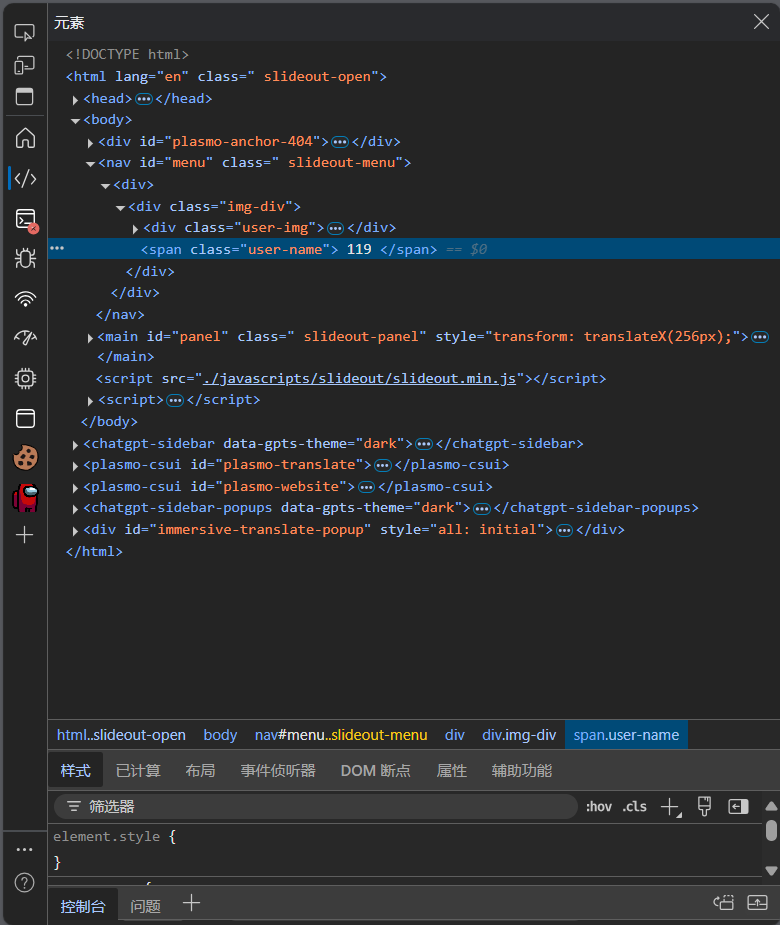Expand quick view panel upward icon
Image resolution: width=780 pixels, height=925 pixels.
757,903
